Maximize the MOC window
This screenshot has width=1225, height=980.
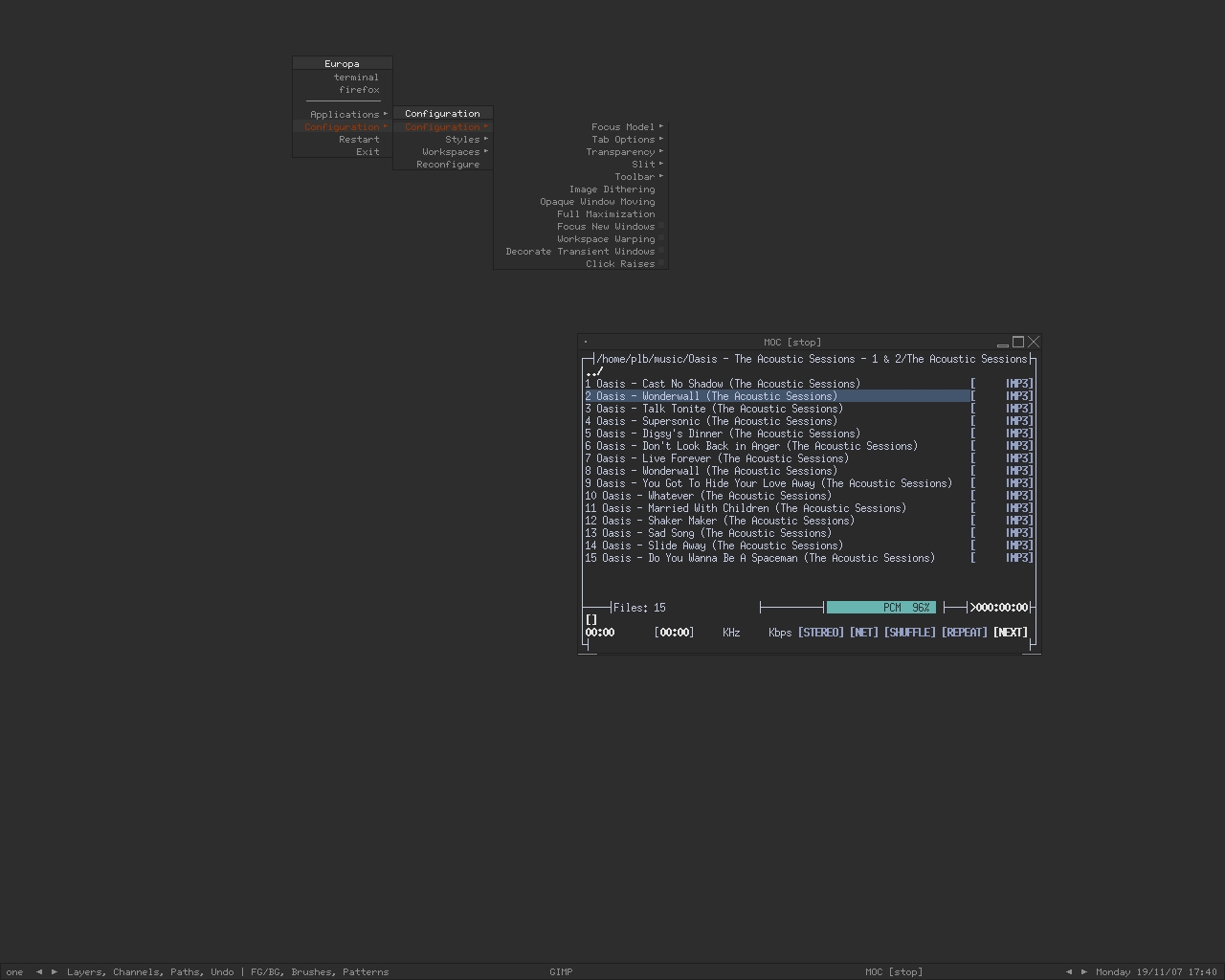(1018, 342)
